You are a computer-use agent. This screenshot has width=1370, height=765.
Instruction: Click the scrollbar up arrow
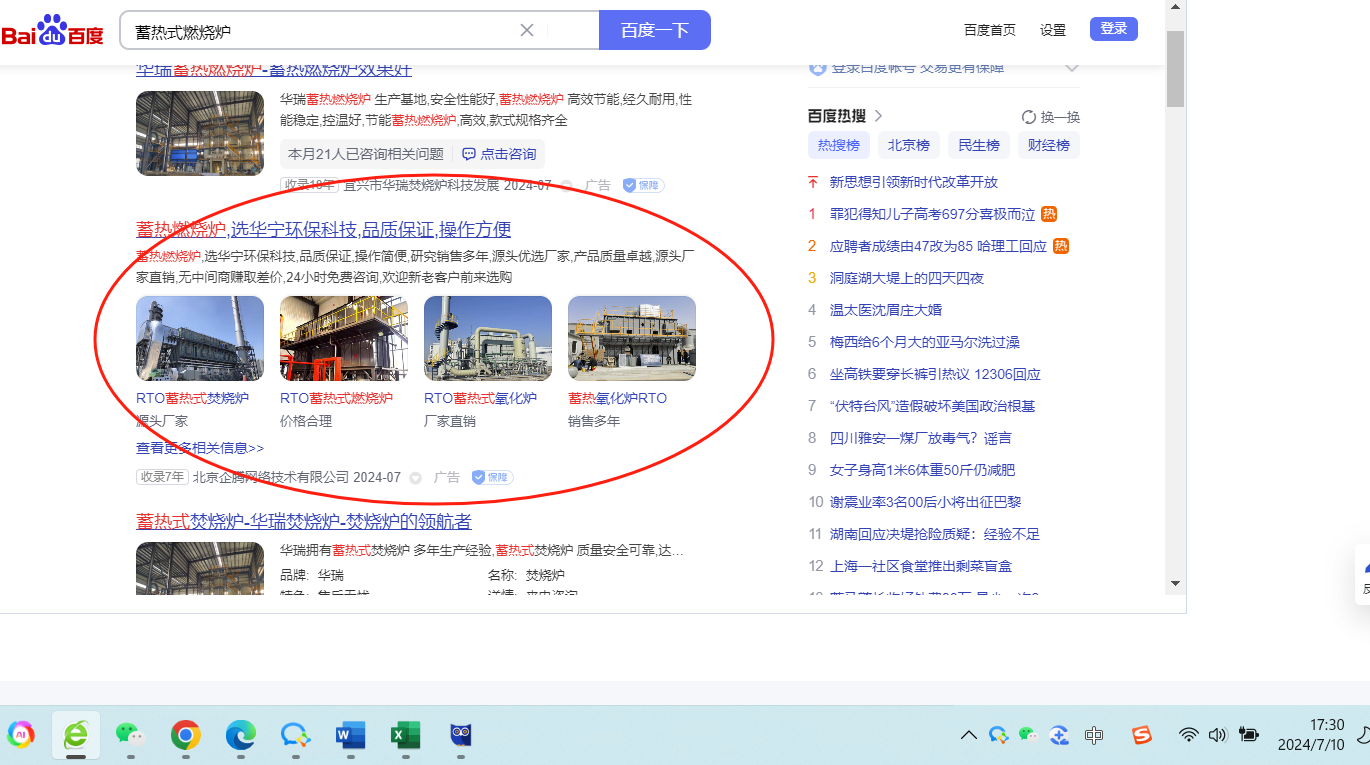click(1176, 7)
